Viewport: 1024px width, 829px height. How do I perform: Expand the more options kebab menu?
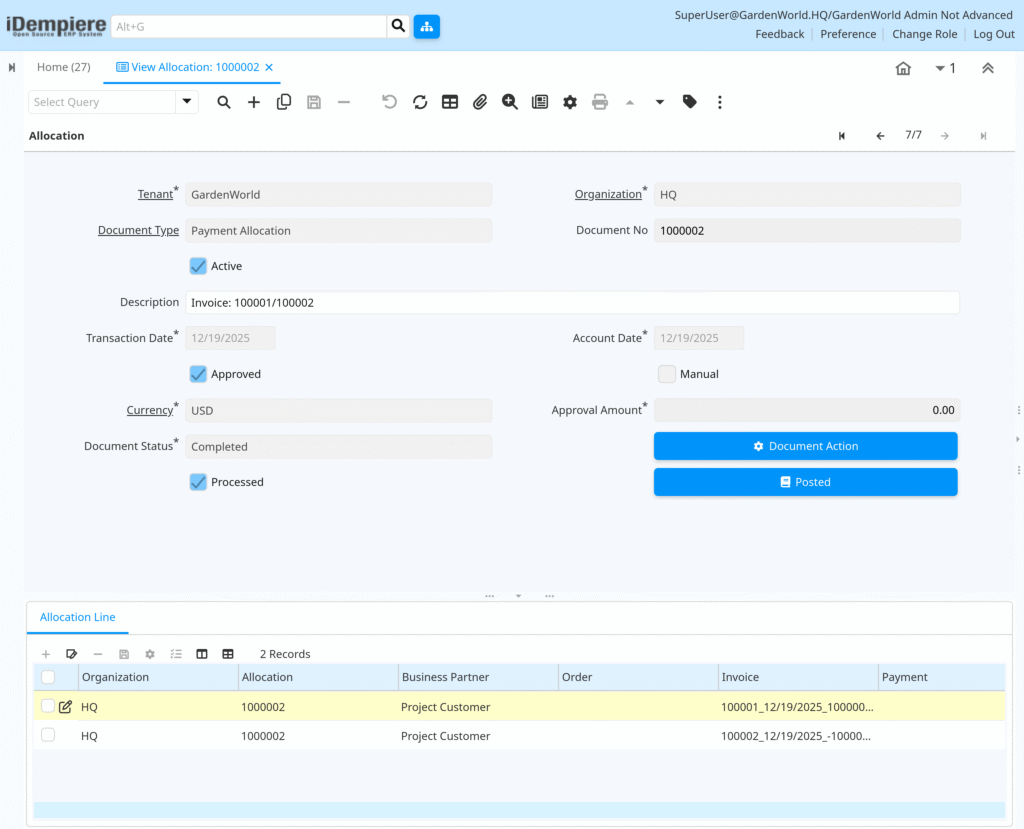click(720, 102)
